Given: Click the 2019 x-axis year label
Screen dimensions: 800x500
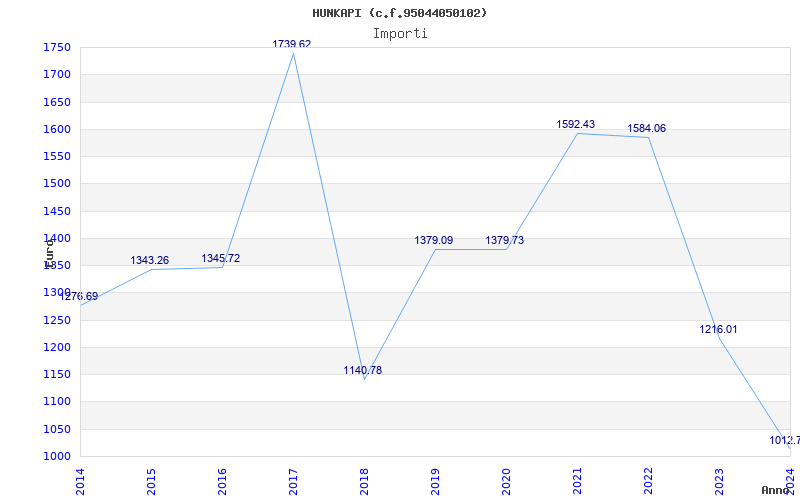Looking at the screenshot, I should 435,481.
